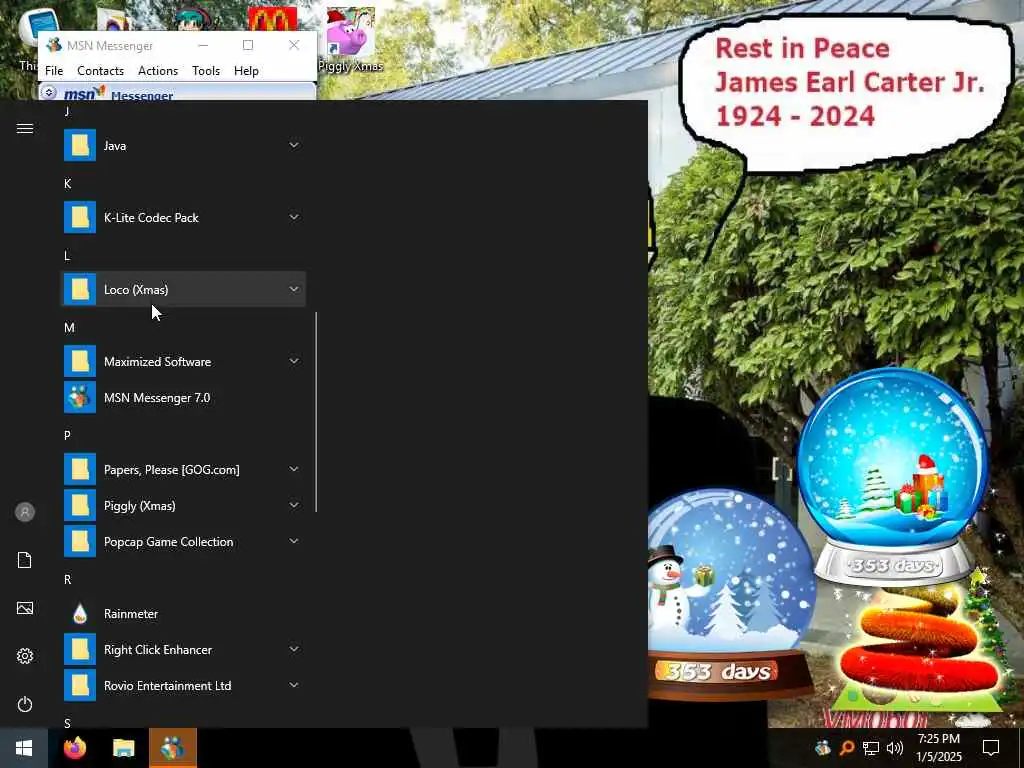Click the K-Lite Codec Pack folder icon
This screenshot has width=1024, height=768.
point(80,217)
